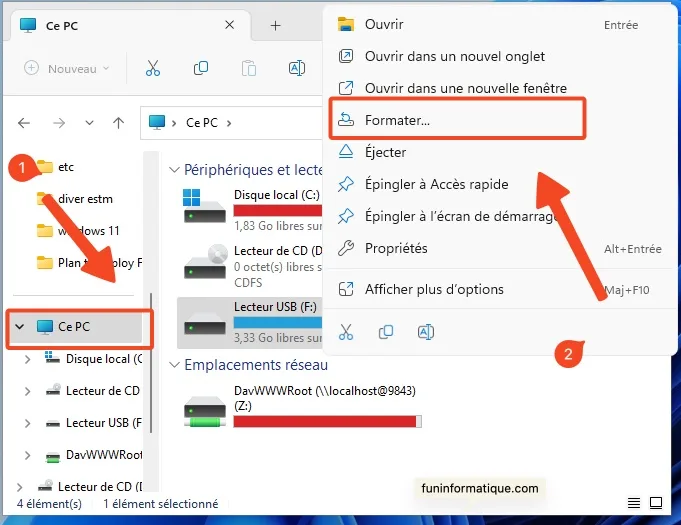Choose Ouvrir dans une nouvelle fenêtre

[499, 88]
